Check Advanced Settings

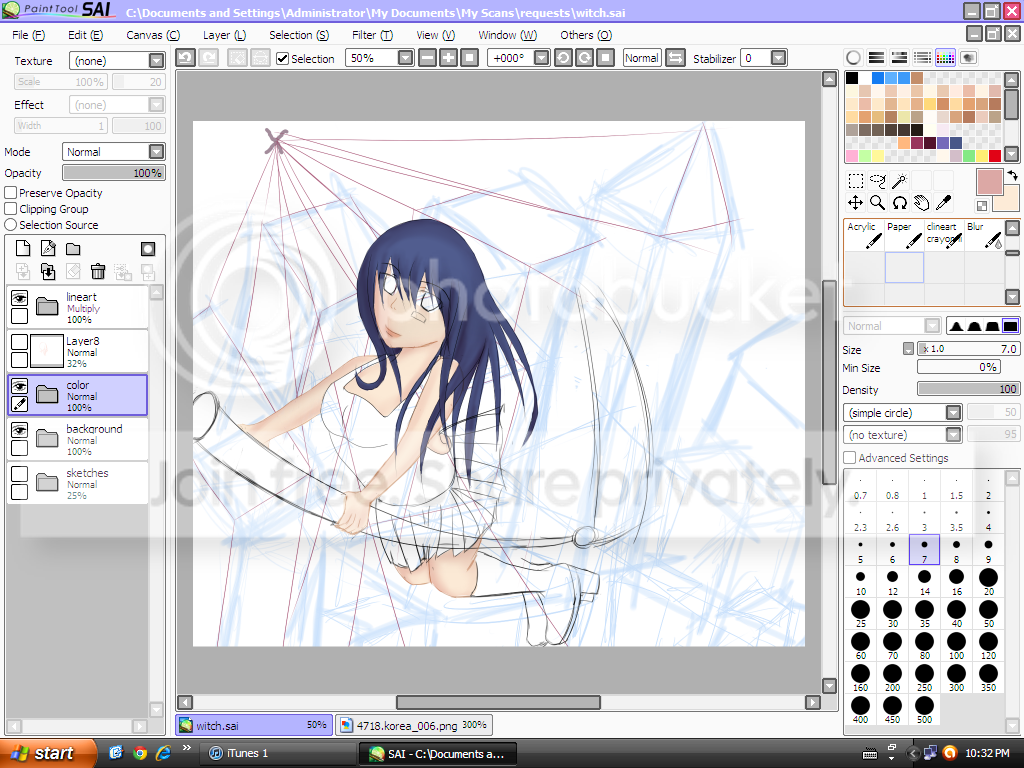click(x=850, y=458)
